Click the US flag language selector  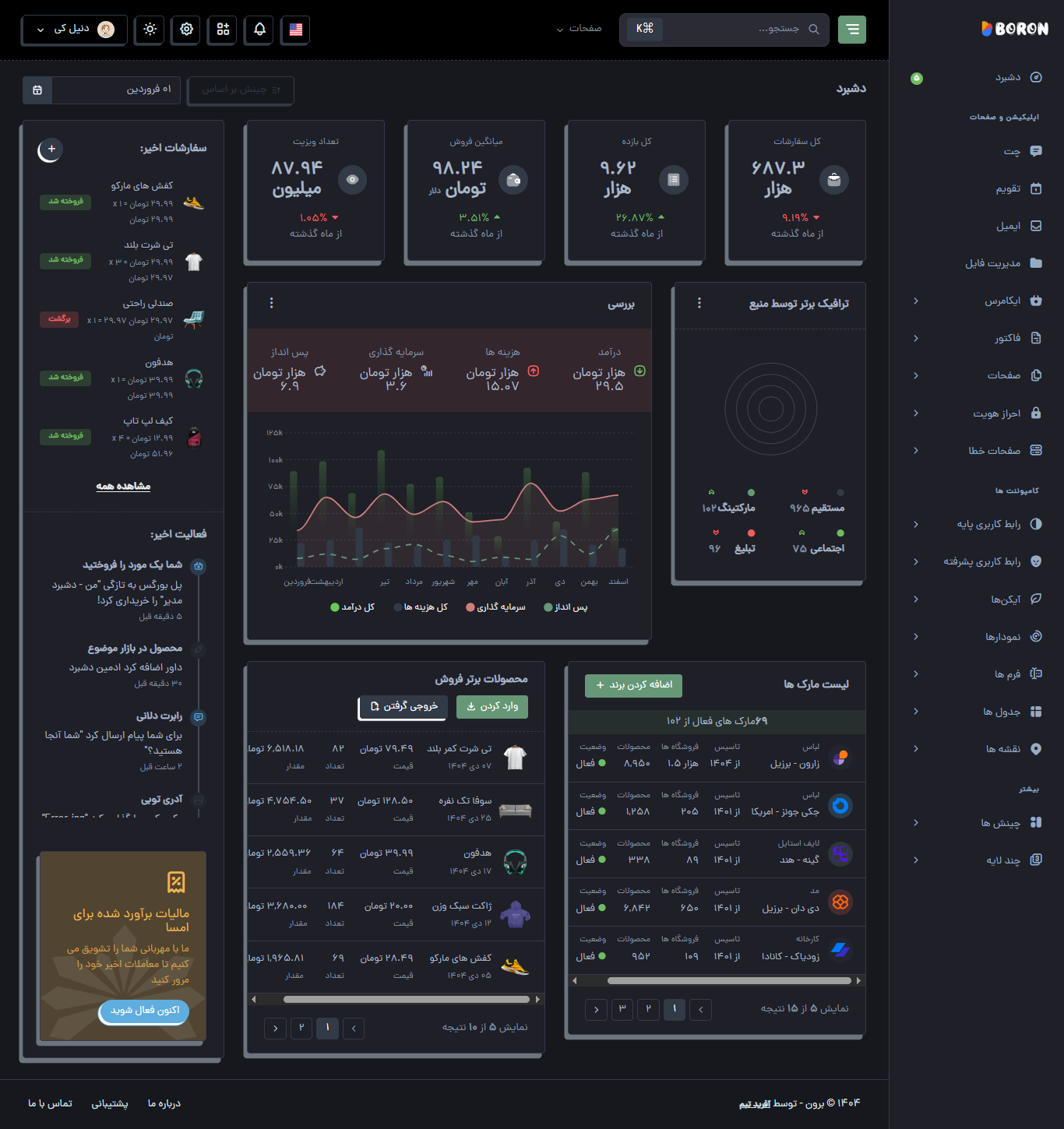coord(296,29)
